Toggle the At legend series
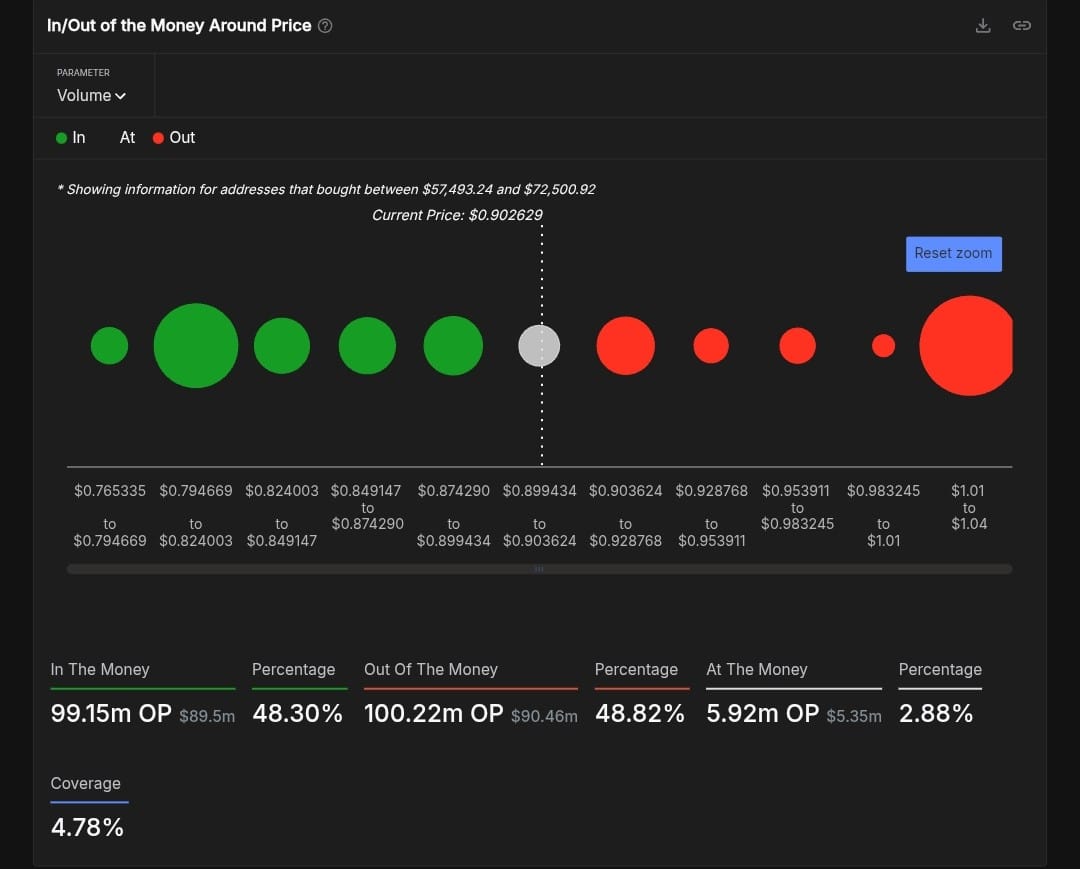The image size is (1080, 869). pos(127,138)
